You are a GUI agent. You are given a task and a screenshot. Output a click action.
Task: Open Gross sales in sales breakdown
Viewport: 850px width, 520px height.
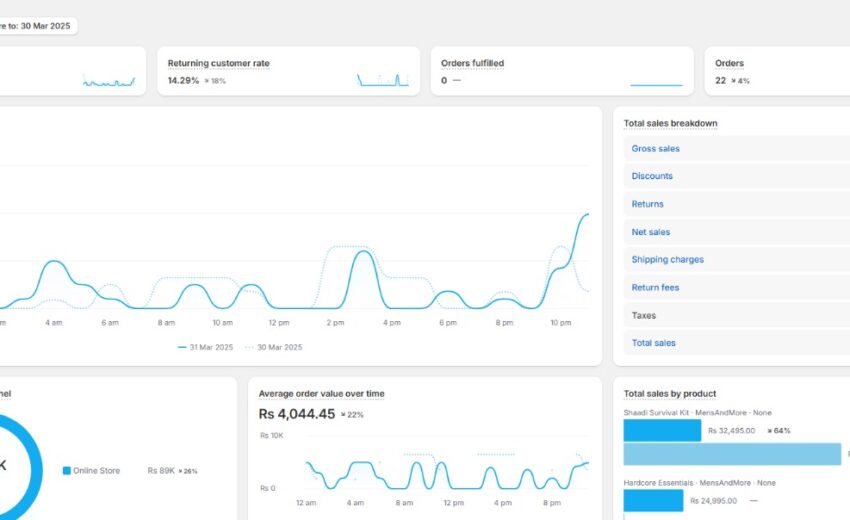click(655, 149)
